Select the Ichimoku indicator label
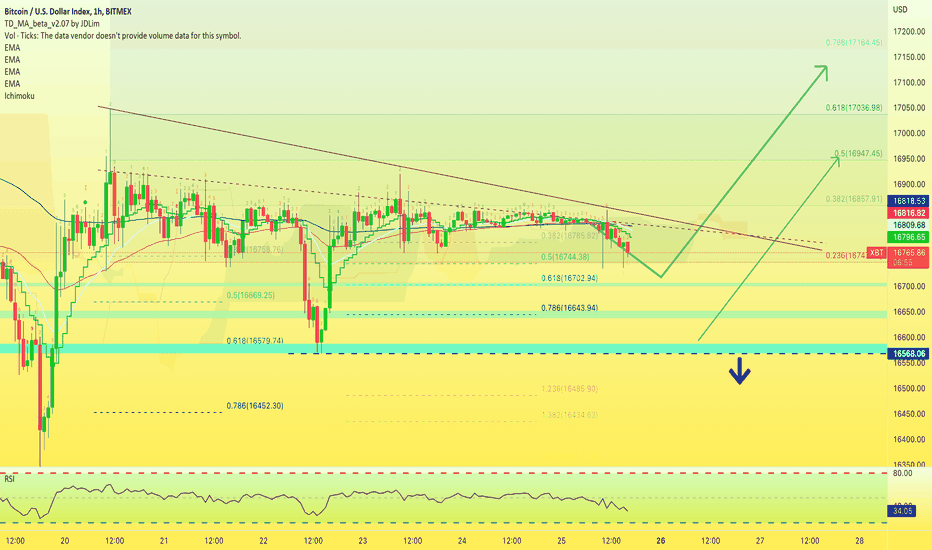This screenshot has width=932, height=550. point(20,96)
